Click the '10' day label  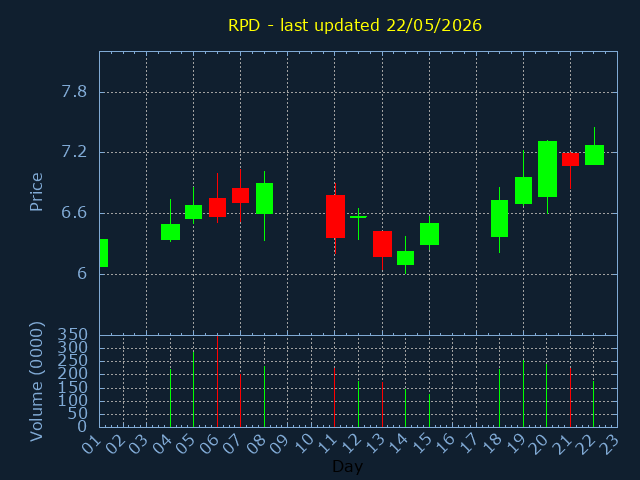pyautogui.click(x=303, y=444)
